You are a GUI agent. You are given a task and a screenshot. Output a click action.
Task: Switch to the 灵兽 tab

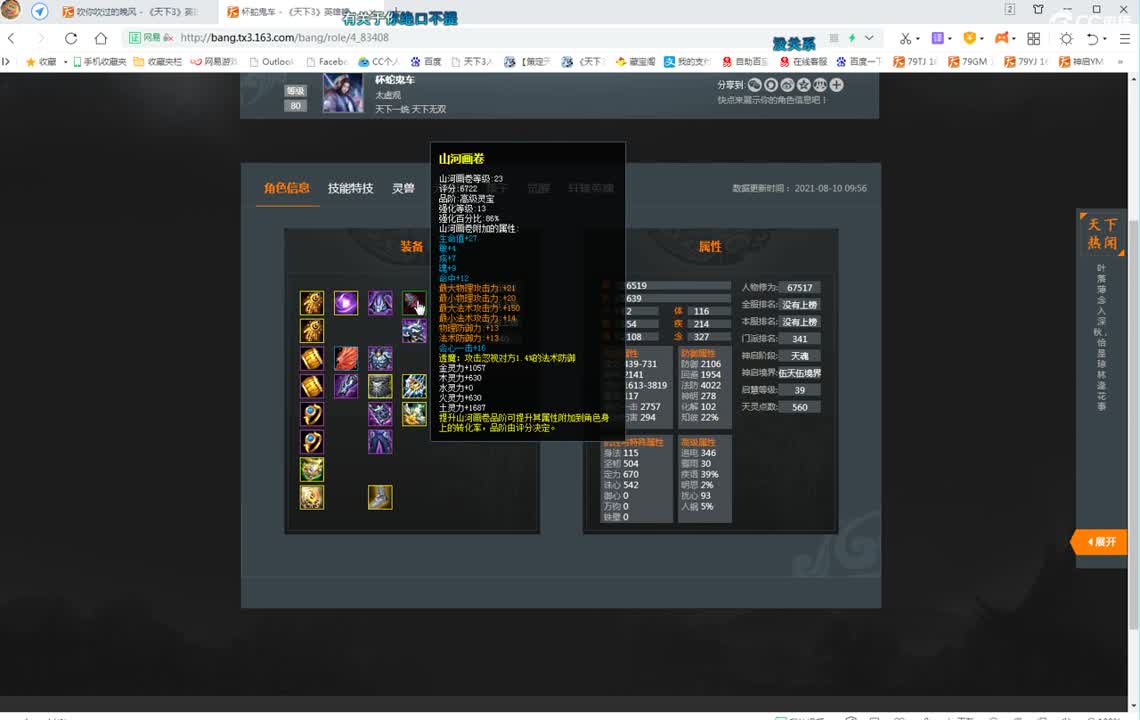pos(403,188)
